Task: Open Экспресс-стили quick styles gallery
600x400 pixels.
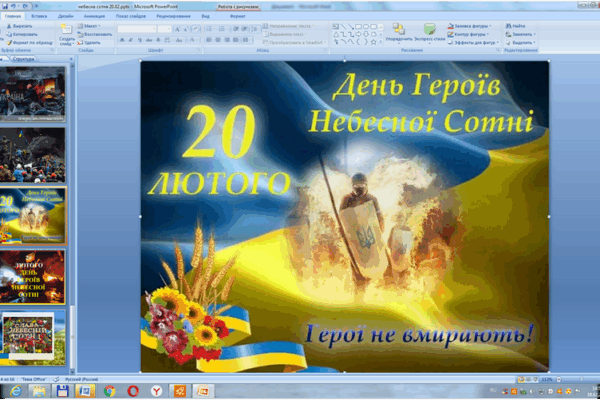Action: (x=430, y=33)
